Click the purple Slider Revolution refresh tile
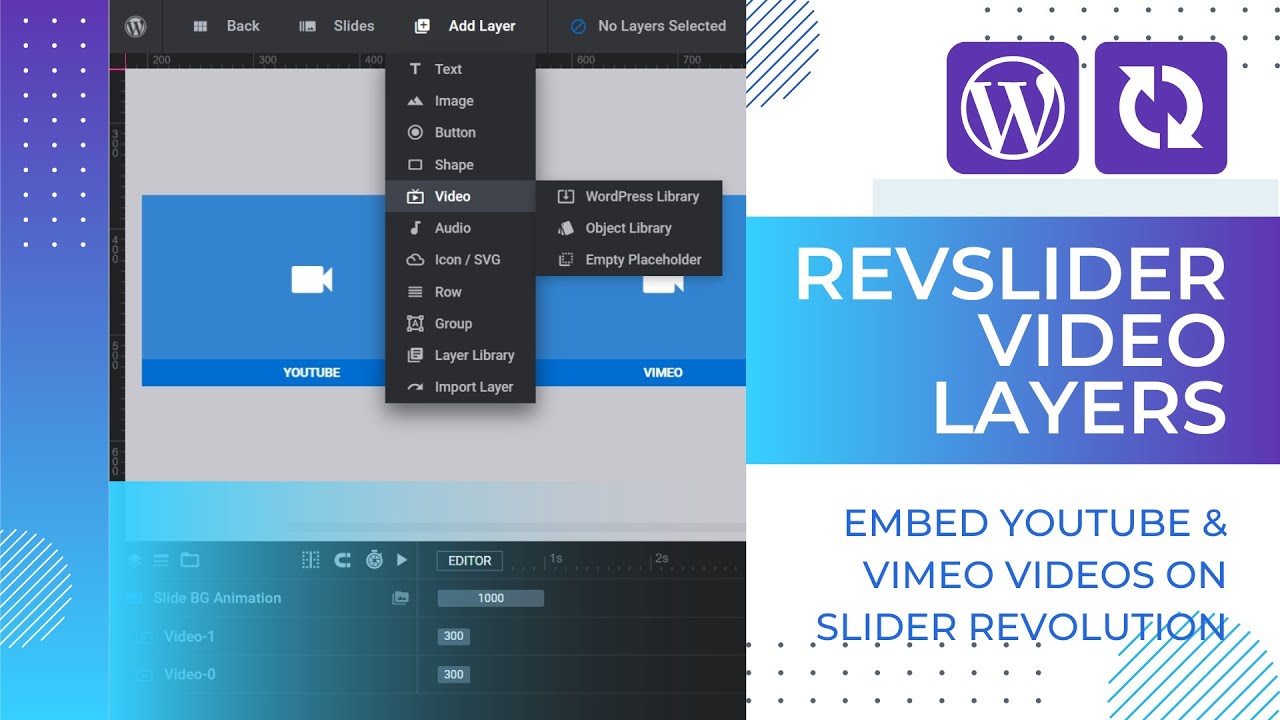 point(1161,108)
